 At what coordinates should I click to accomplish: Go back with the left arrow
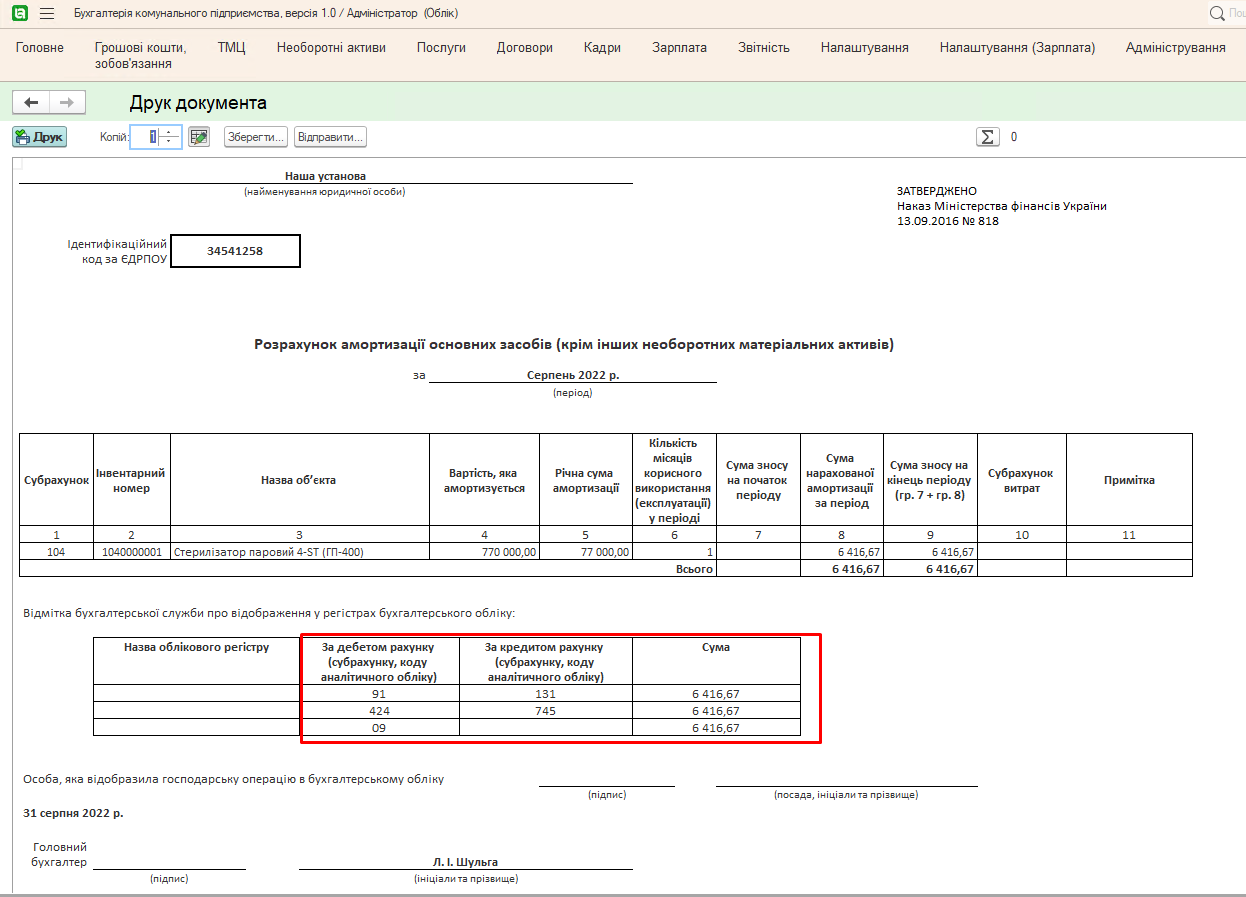tap(31, 103)
